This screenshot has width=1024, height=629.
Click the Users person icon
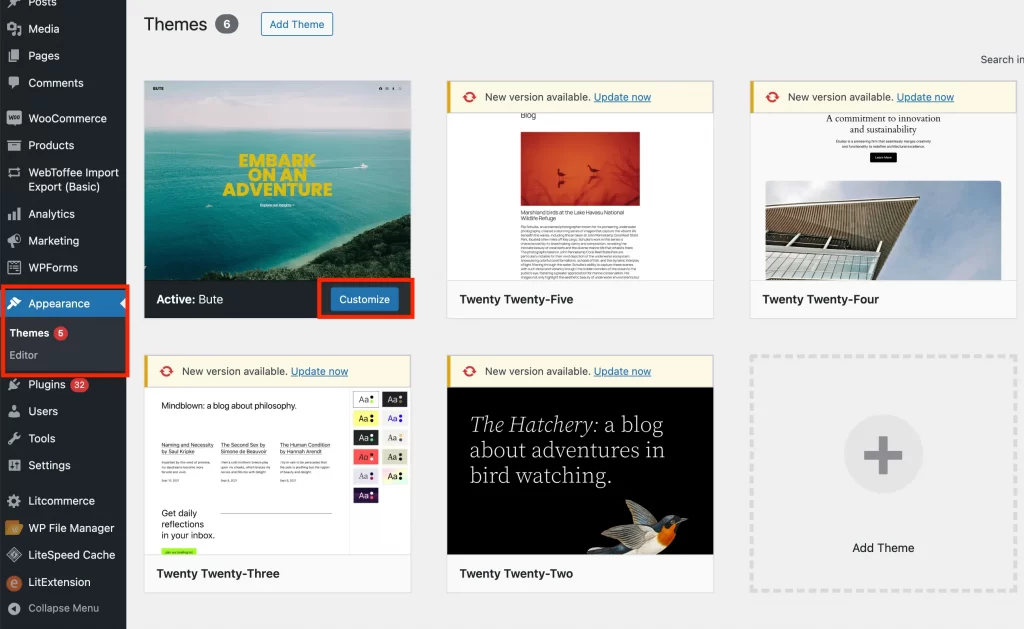[14, 411]
